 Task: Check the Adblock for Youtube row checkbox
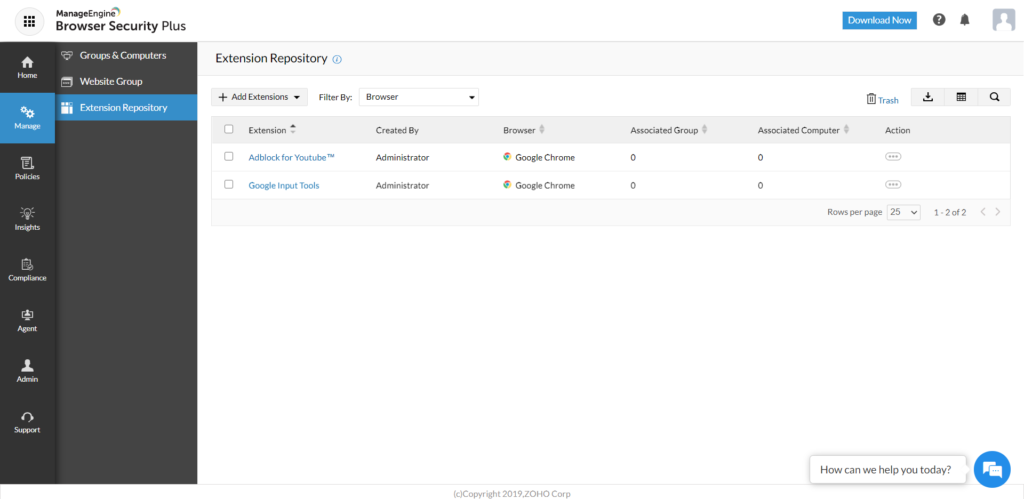click(x=229, y=157)
